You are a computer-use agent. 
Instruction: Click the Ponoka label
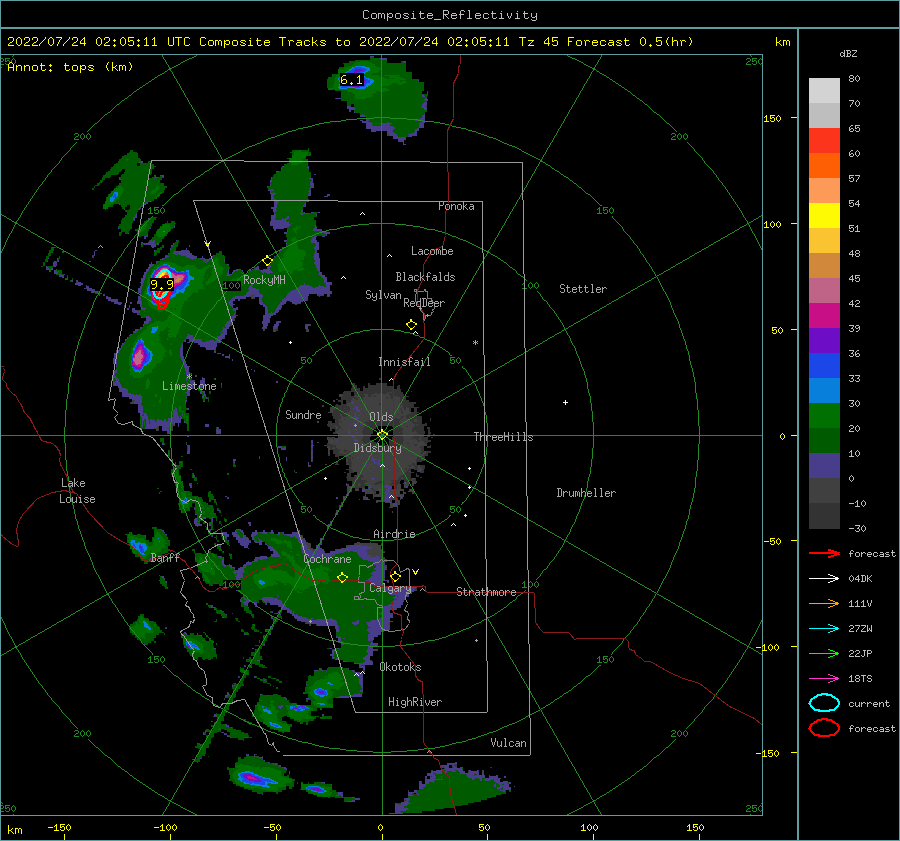(x=456, y=206)
